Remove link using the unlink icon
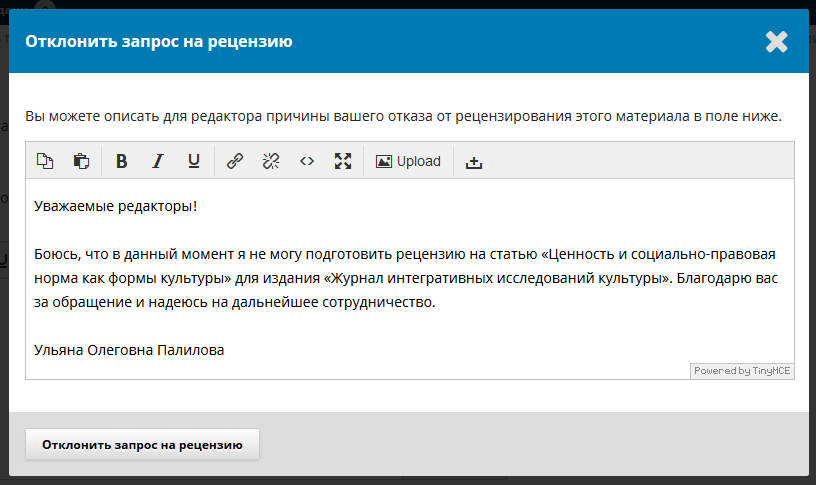Image resolution: width=816 pixels, height=485 pixels. coord(270,161)
